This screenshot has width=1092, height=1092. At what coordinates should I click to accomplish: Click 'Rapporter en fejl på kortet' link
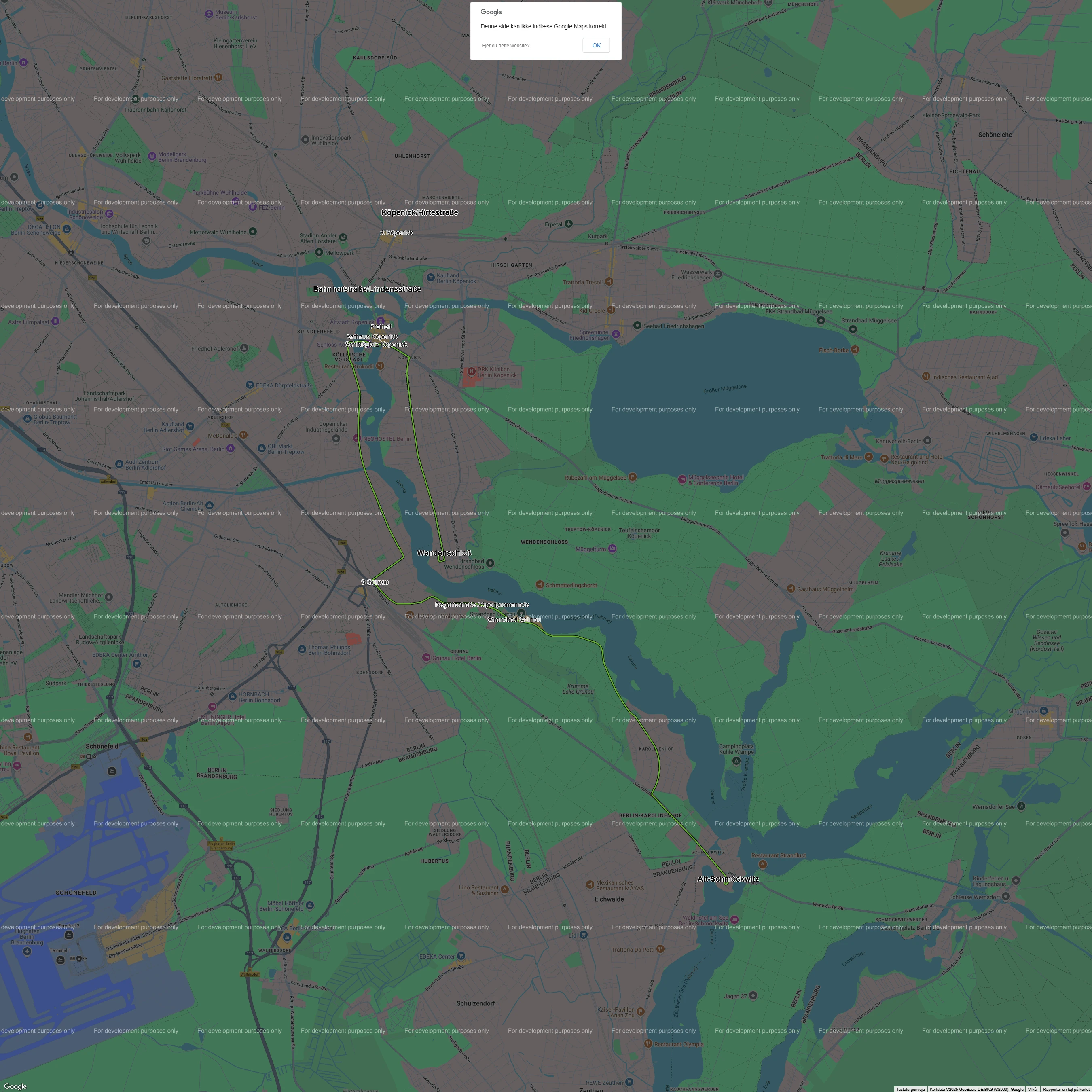[x=1066, y=1089]
